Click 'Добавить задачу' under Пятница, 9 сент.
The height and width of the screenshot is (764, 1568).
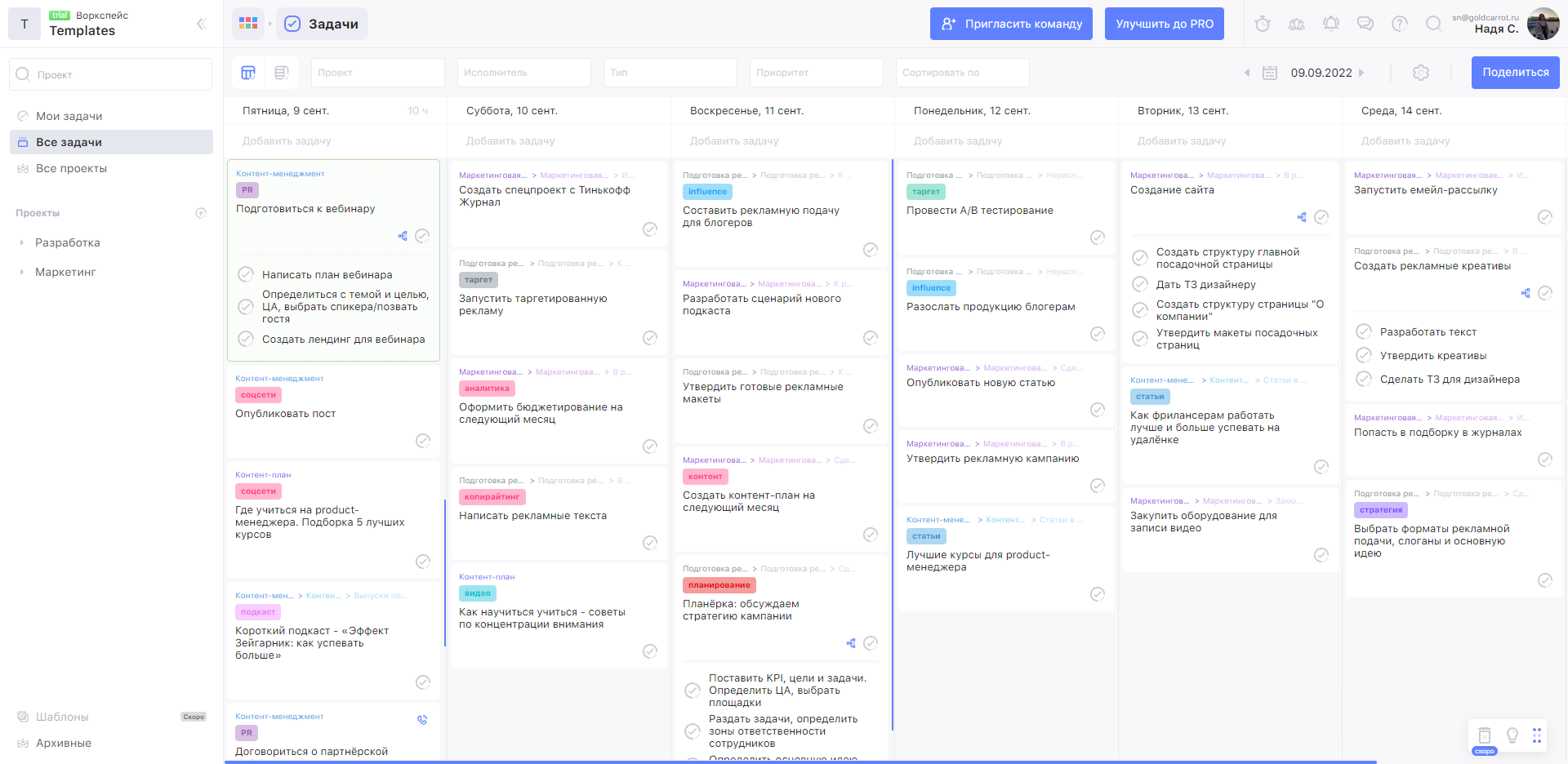287,141
